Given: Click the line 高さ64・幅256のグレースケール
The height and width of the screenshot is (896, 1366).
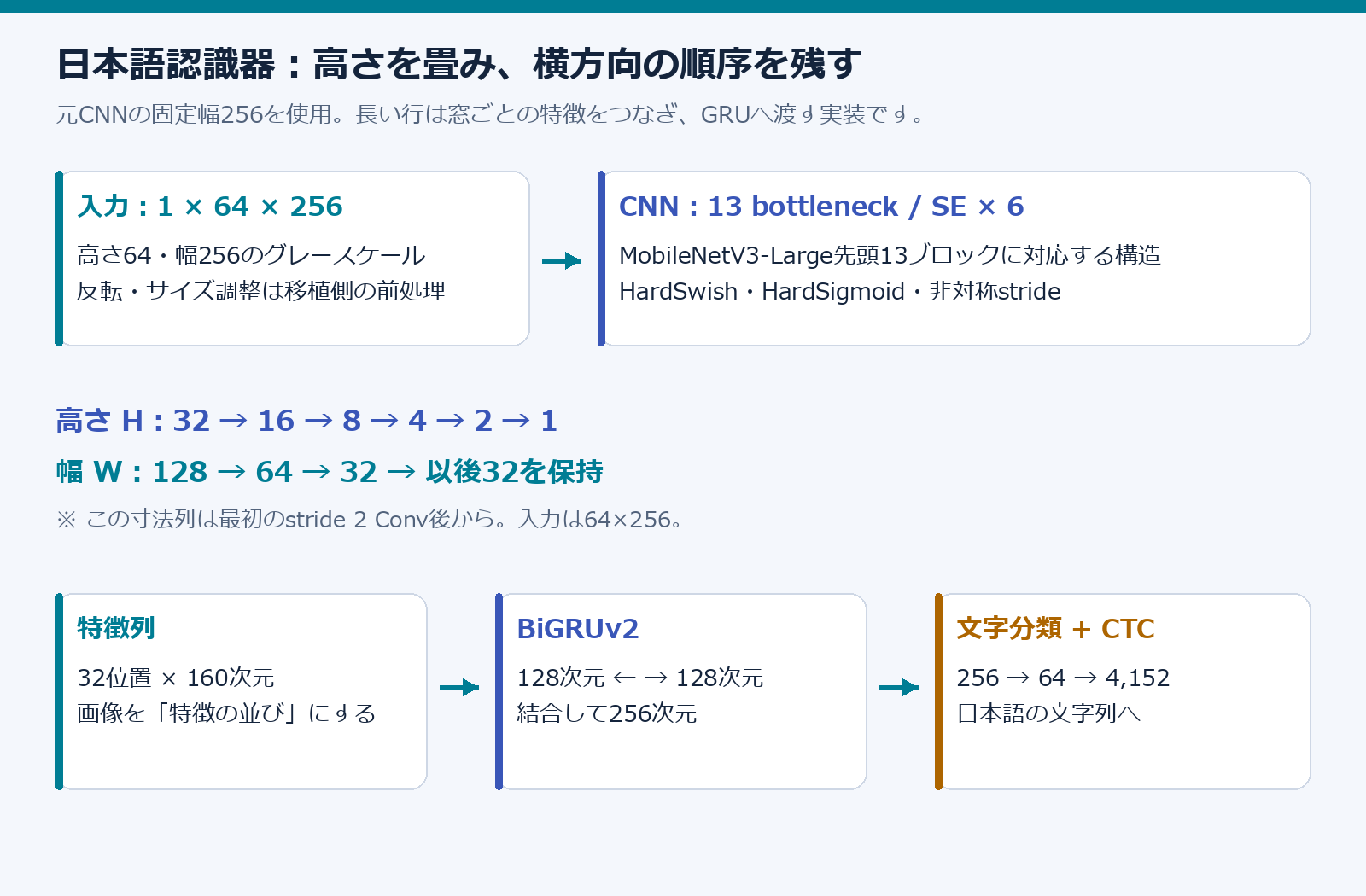Looking at the screenshot, I should coord(251,255).
